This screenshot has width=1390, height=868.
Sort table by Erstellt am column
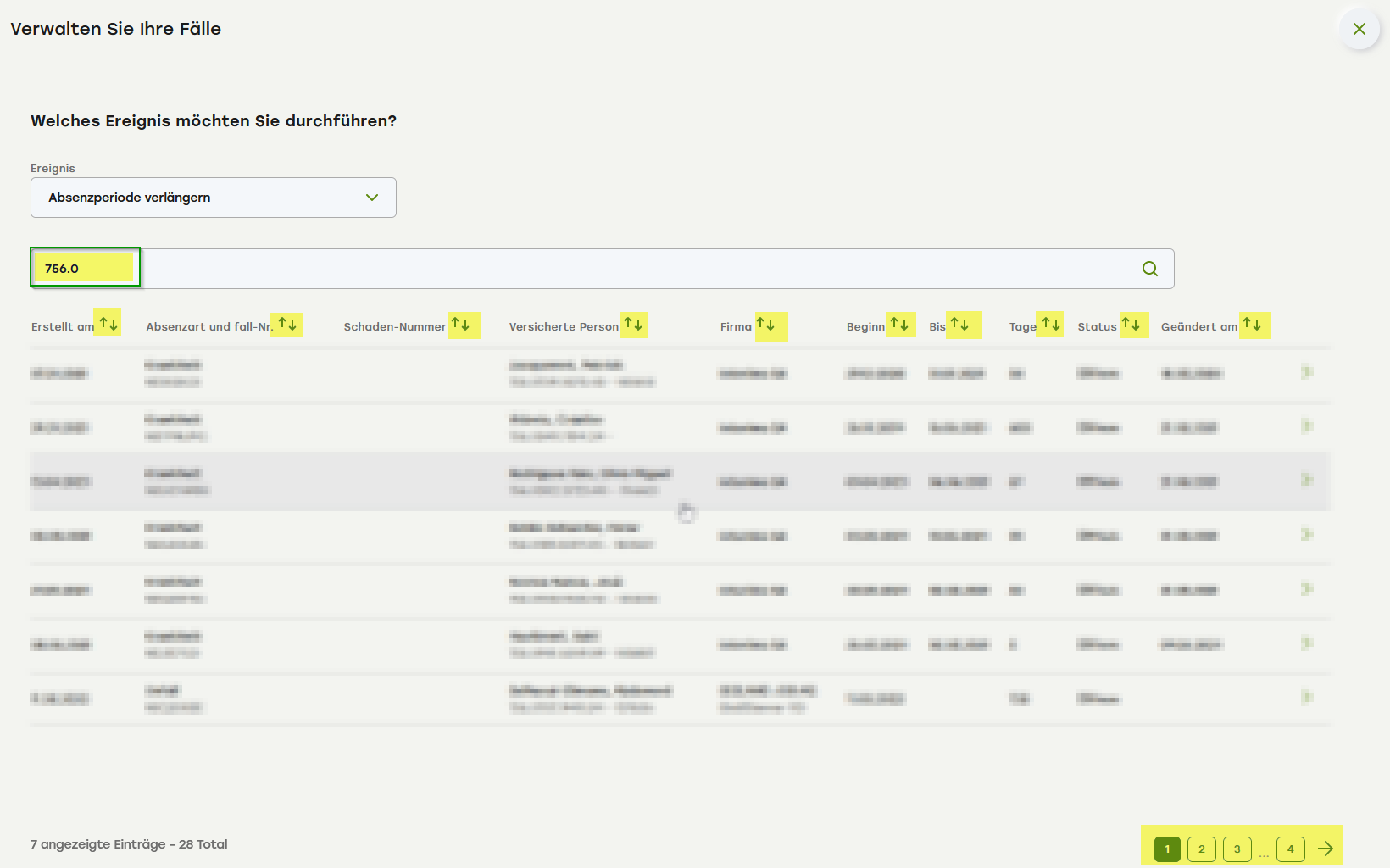(x=108, y=324)
